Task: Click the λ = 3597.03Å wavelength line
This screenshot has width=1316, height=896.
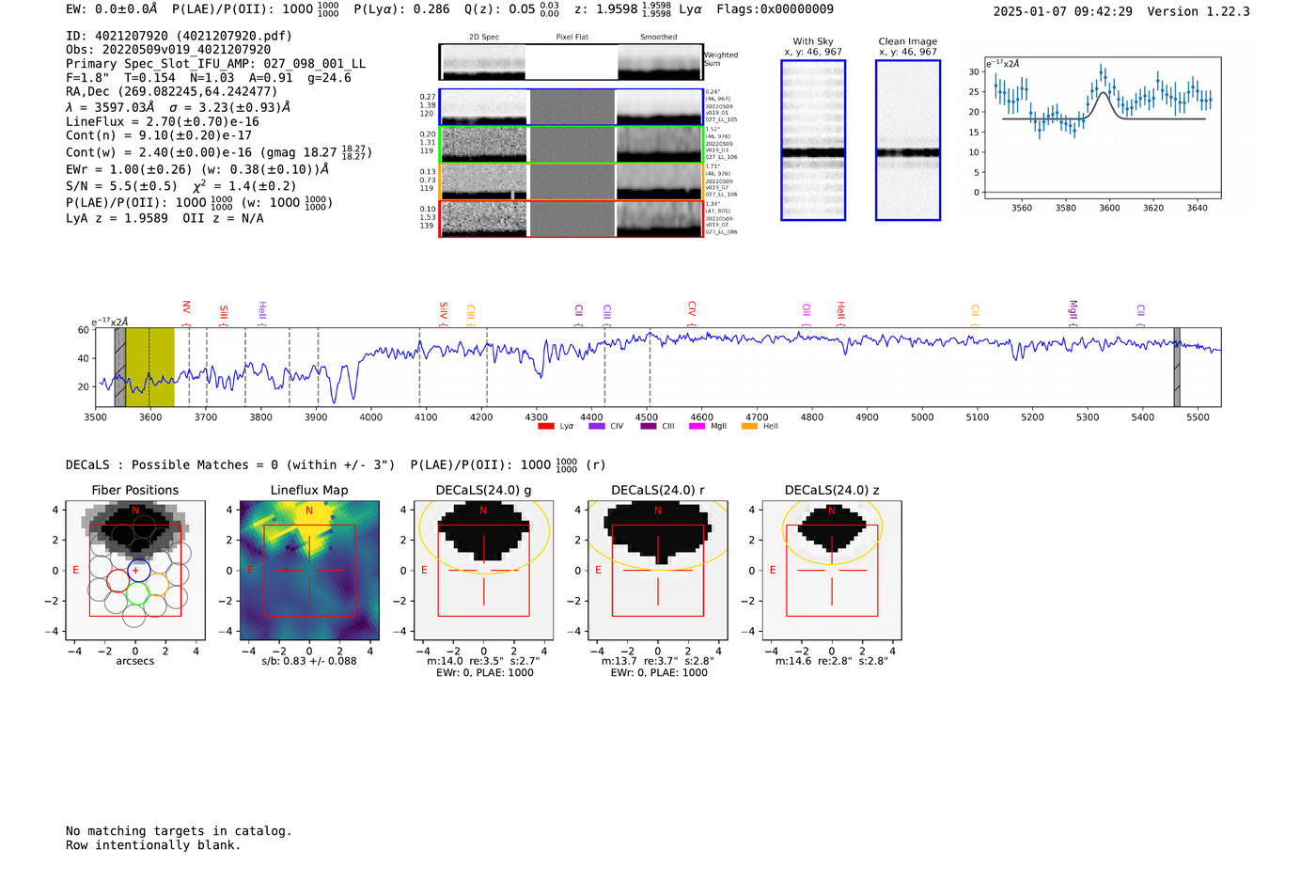Action: 178,107
